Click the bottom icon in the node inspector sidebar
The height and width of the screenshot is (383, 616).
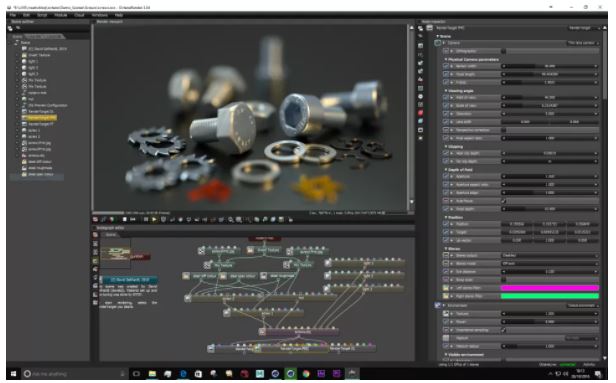pos(421,138)
